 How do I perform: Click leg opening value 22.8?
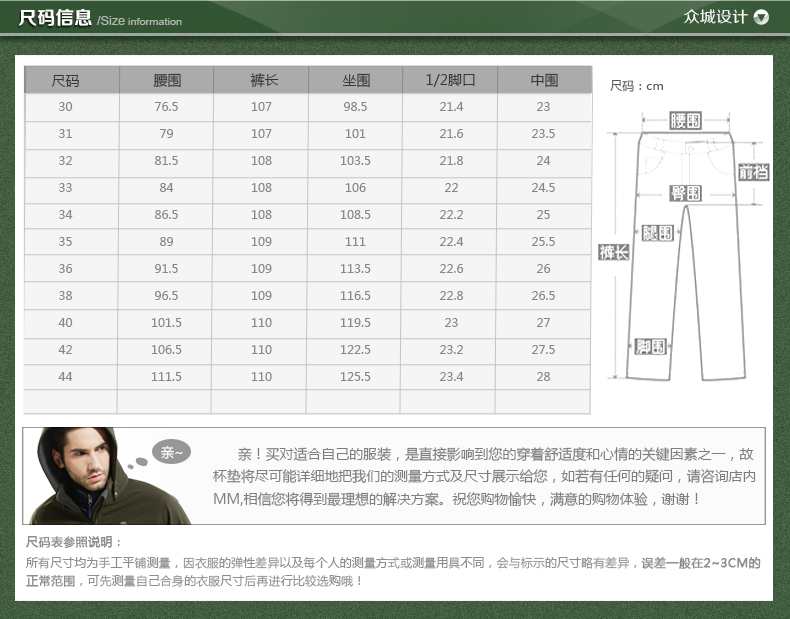pyautogui.click(x=451, y=296)
